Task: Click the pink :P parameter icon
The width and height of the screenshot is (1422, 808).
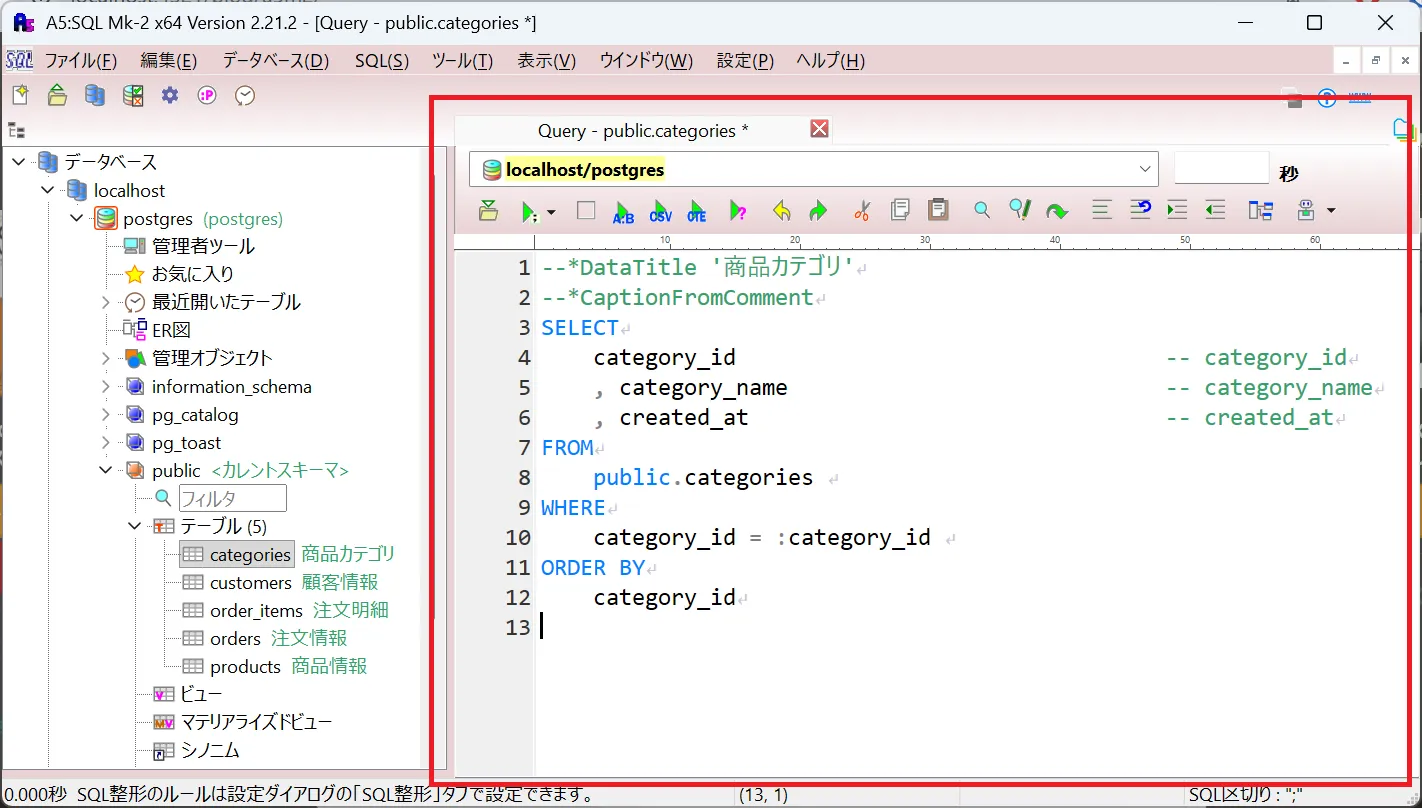Action: click(207, 95)
